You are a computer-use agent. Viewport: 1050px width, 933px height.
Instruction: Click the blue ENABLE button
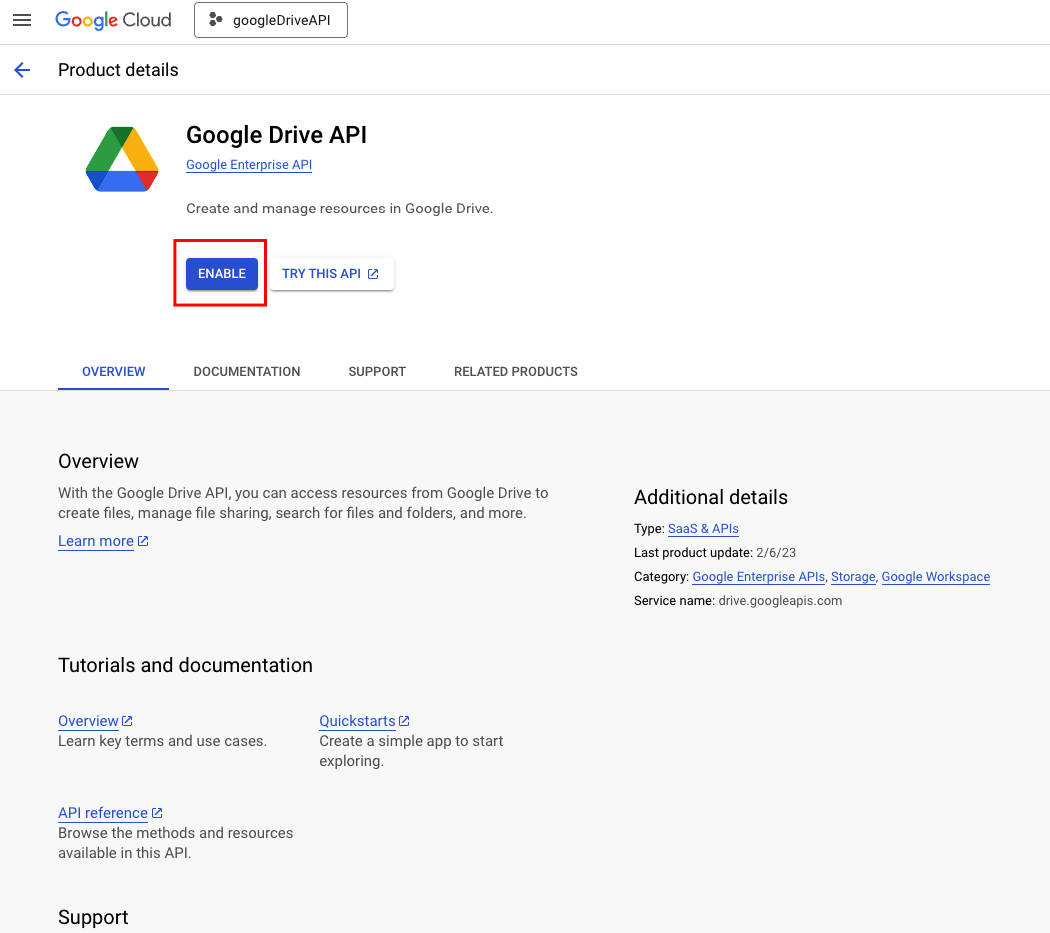coord(222,274)
